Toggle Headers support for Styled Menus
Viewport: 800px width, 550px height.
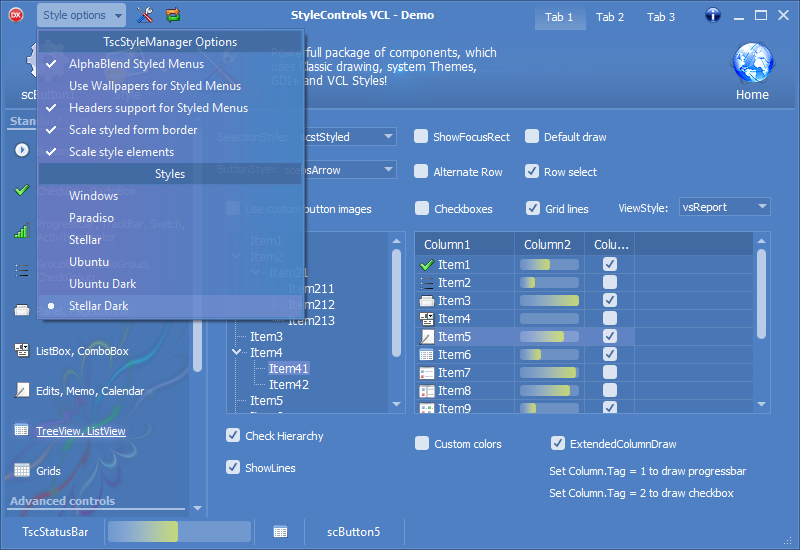170,108
